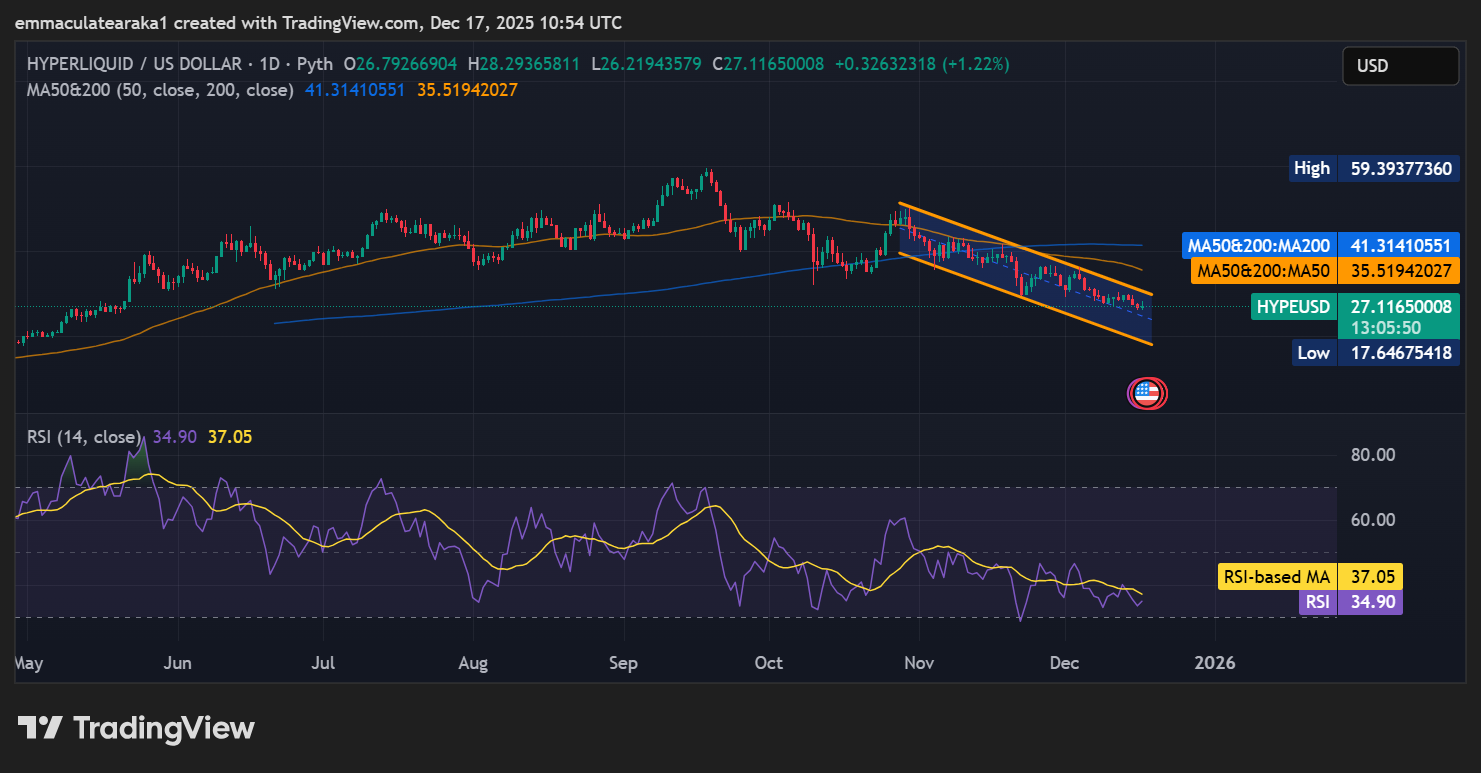This screenshot has height=773, width=1481.
Task: Click the High 59.39377360 price label
Action: pos(1372,168)
